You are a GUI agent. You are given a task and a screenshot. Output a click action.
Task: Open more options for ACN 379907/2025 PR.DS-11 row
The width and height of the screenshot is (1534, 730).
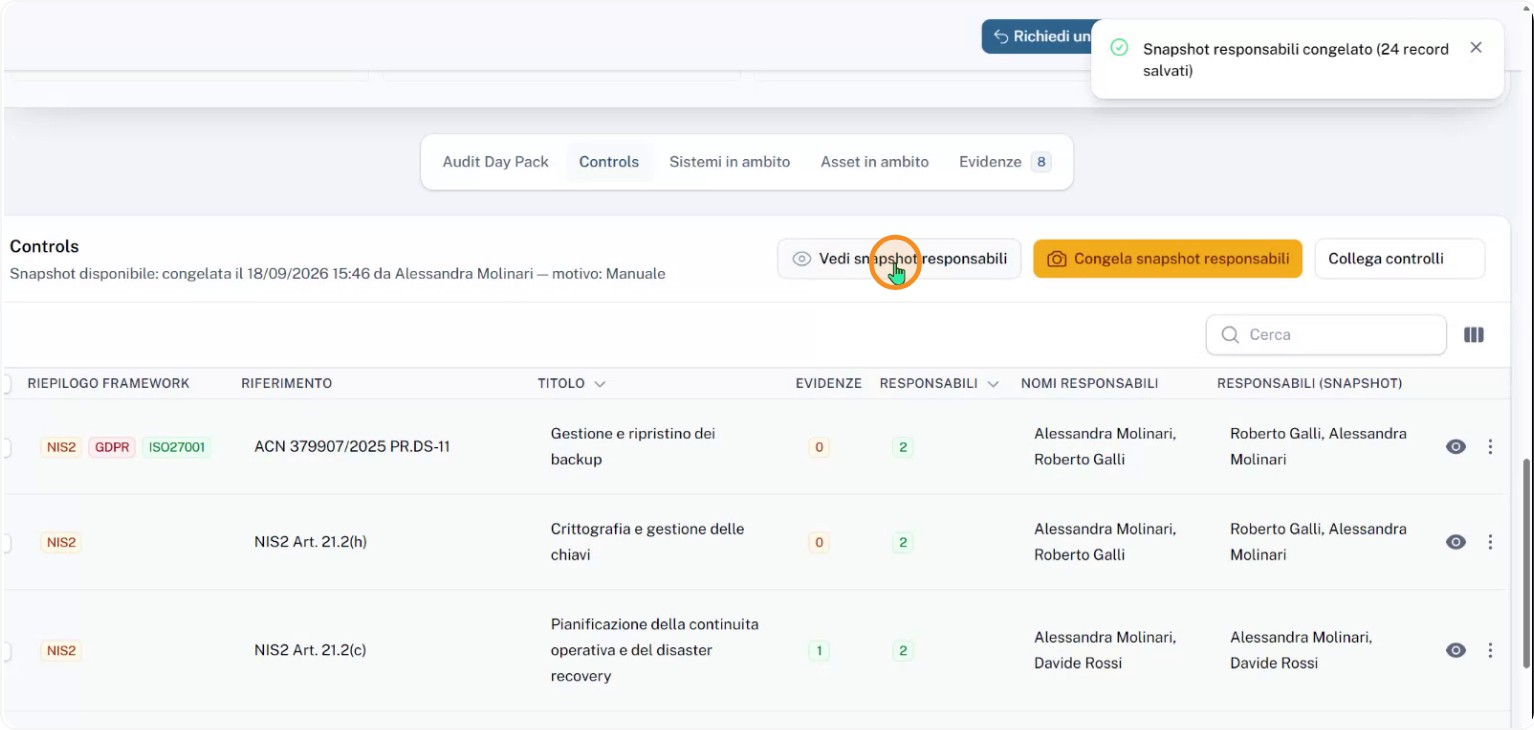coord(1490,447)
